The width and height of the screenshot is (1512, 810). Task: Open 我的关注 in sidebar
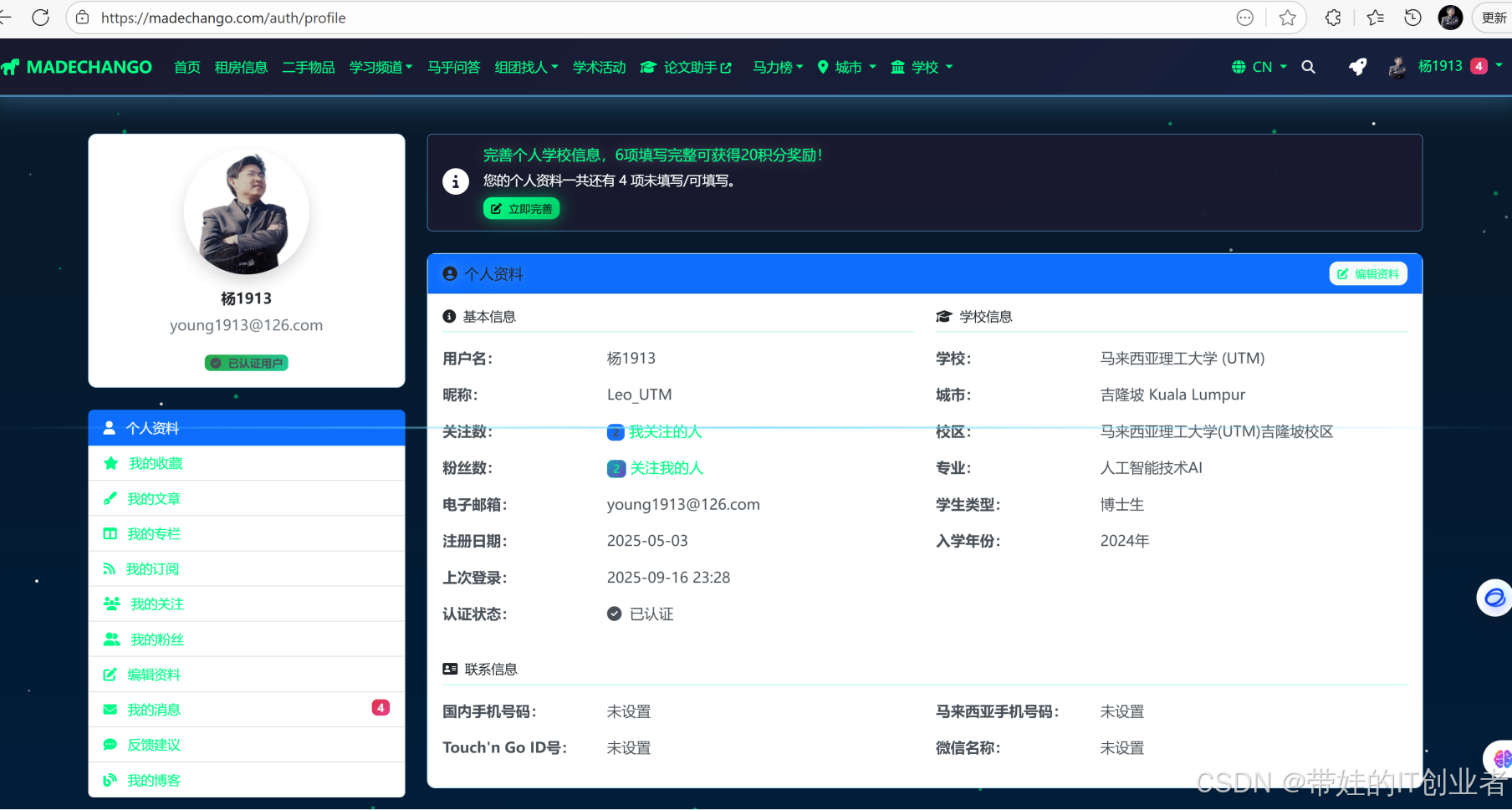(247, 604)
